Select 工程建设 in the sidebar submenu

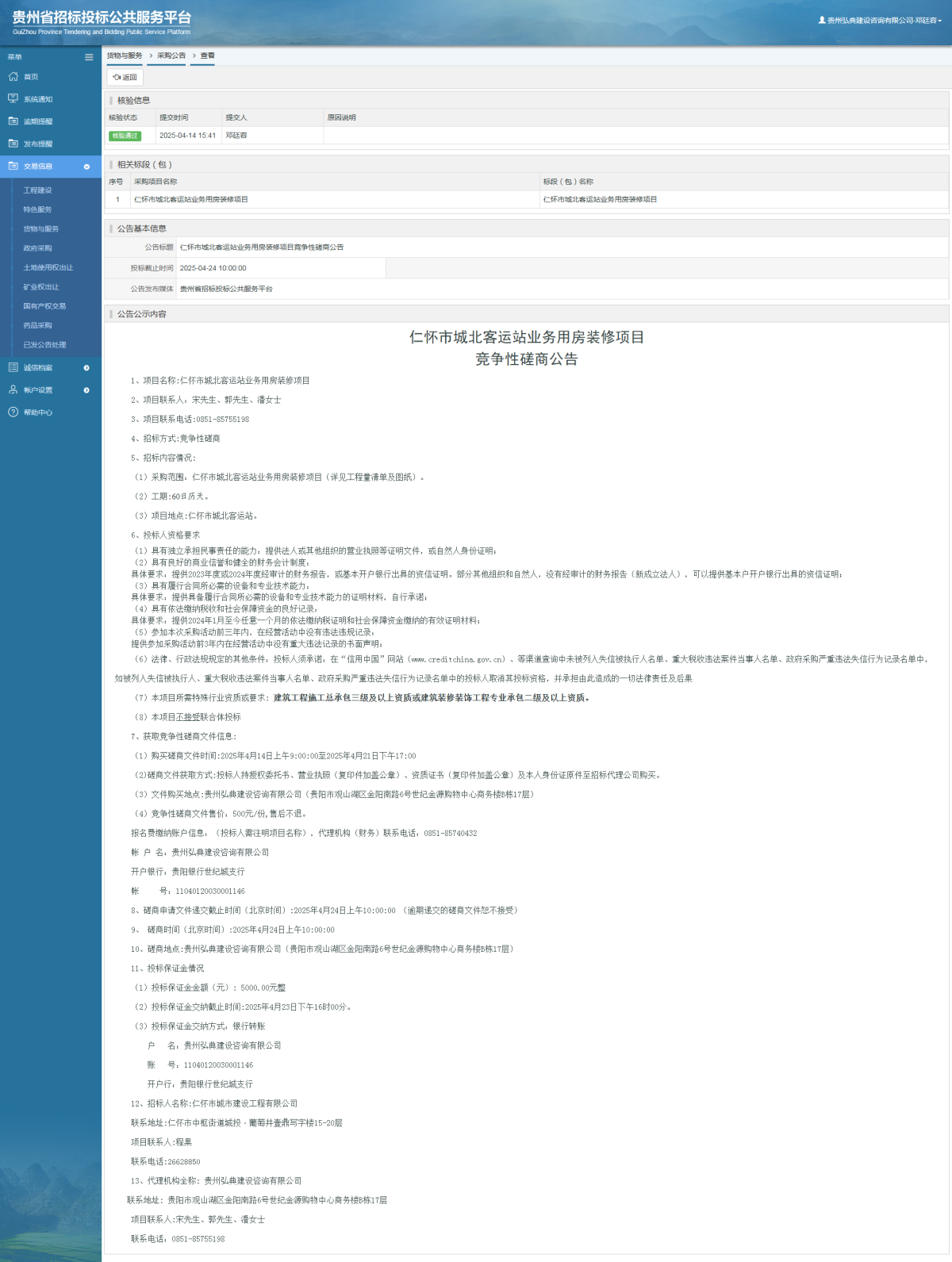coord(37,190)
